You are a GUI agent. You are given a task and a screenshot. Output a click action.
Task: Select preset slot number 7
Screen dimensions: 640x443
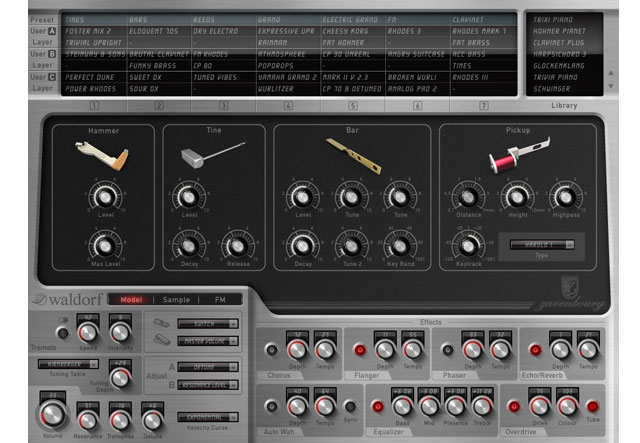[x=484, y=106]
